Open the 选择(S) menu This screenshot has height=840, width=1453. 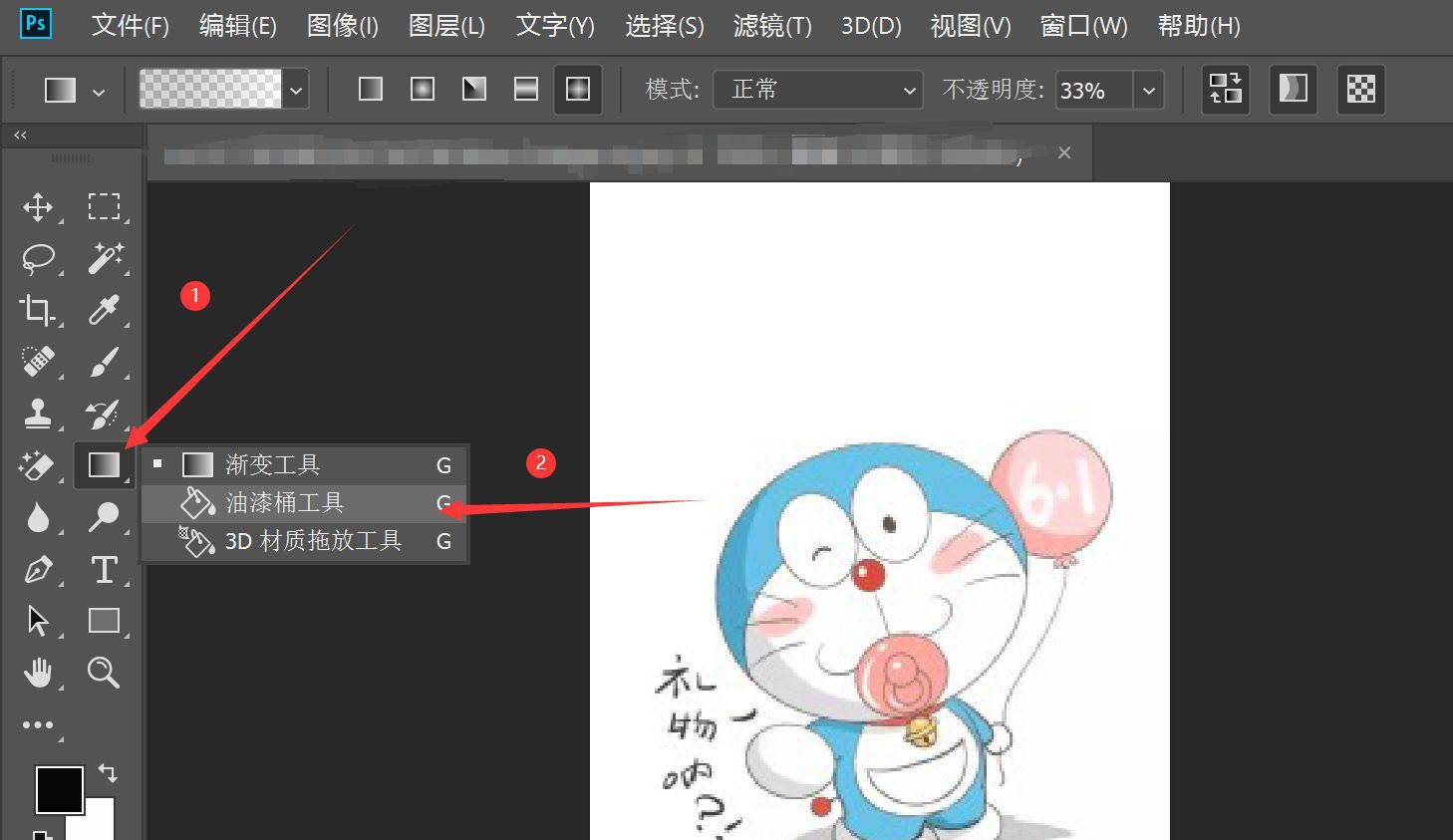pos(665,25)
